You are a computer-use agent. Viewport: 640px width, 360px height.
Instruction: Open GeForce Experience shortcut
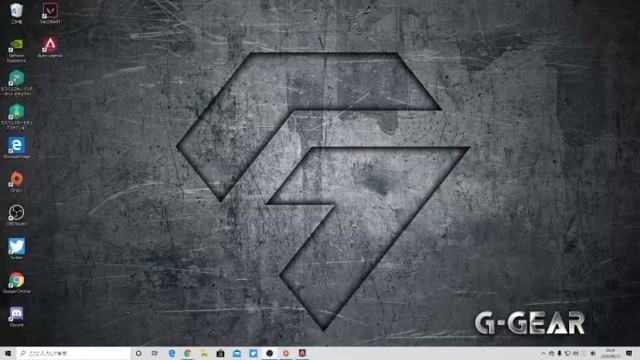(16, 50)
